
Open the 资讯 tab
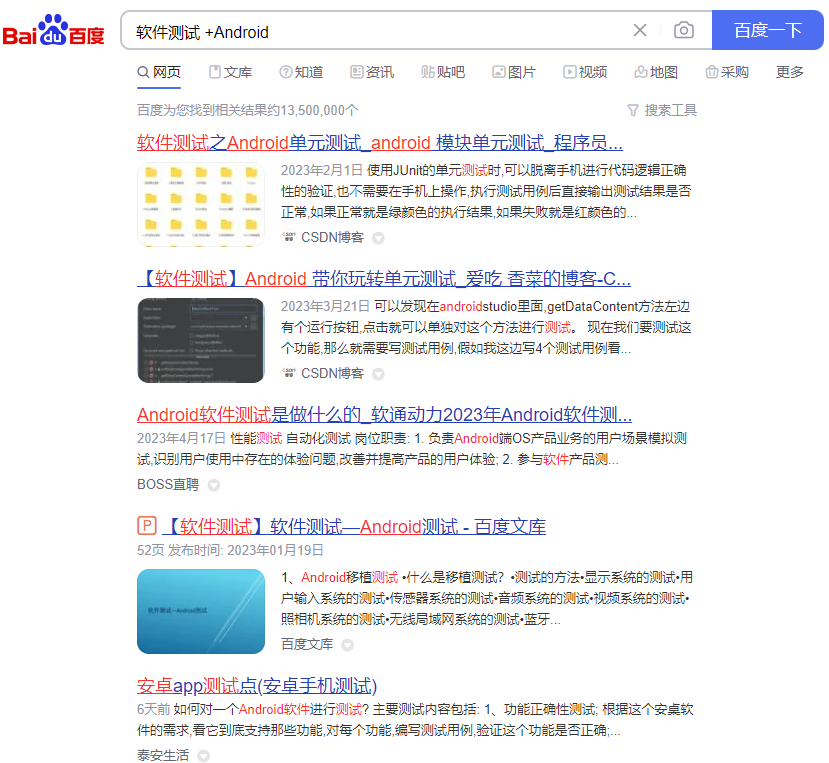coord(372,72)
